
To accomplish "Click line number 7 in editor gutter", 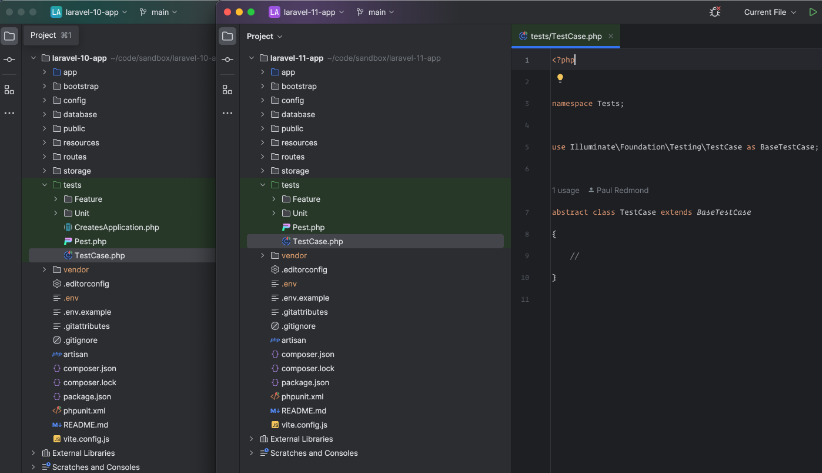I will pyautogui.click(x=526, y=212).
